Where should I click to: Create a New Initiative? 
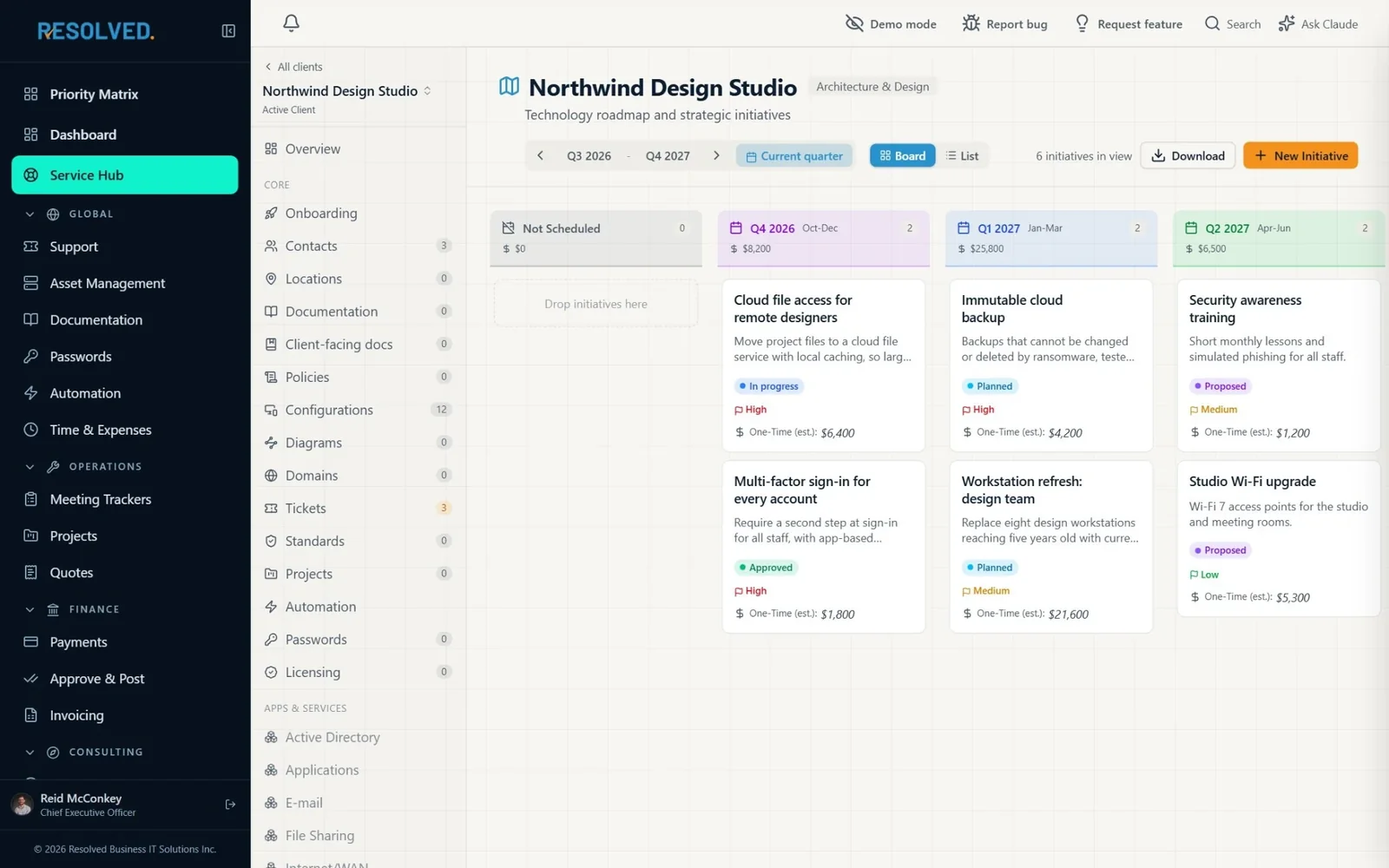pos(1300,155)
